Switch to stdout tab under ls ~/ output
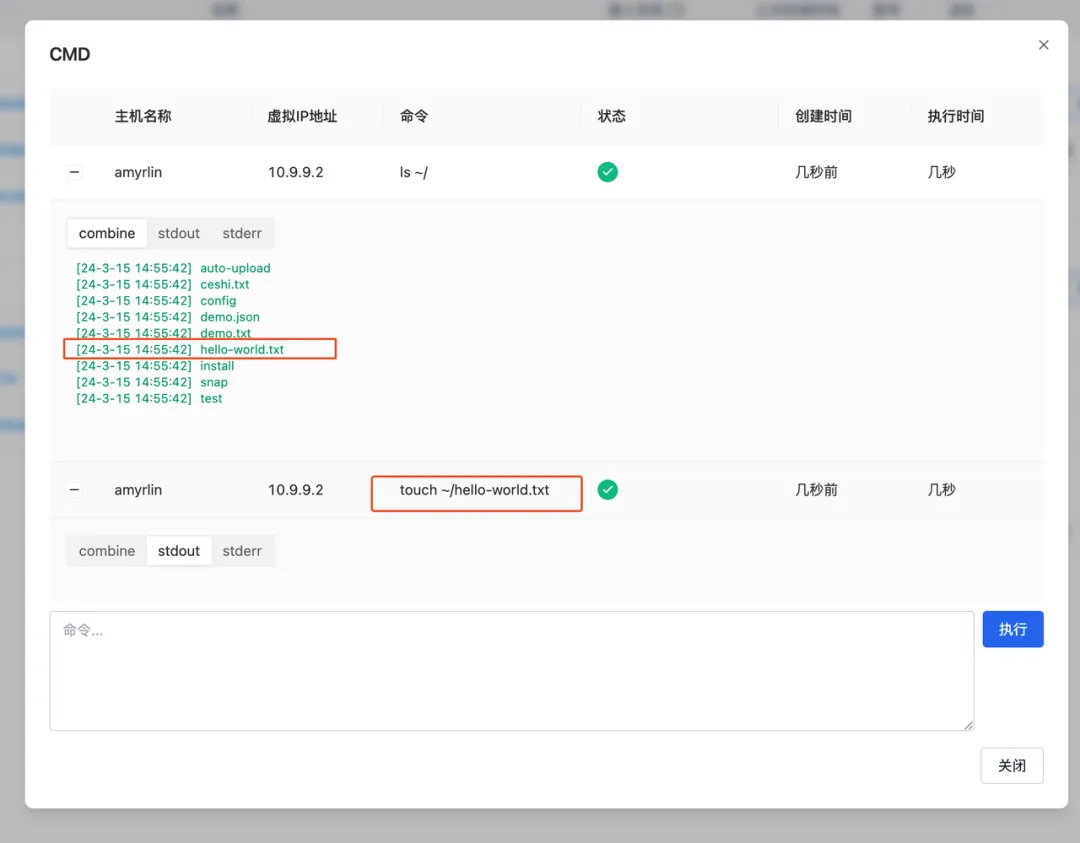 tap(178, 233)
